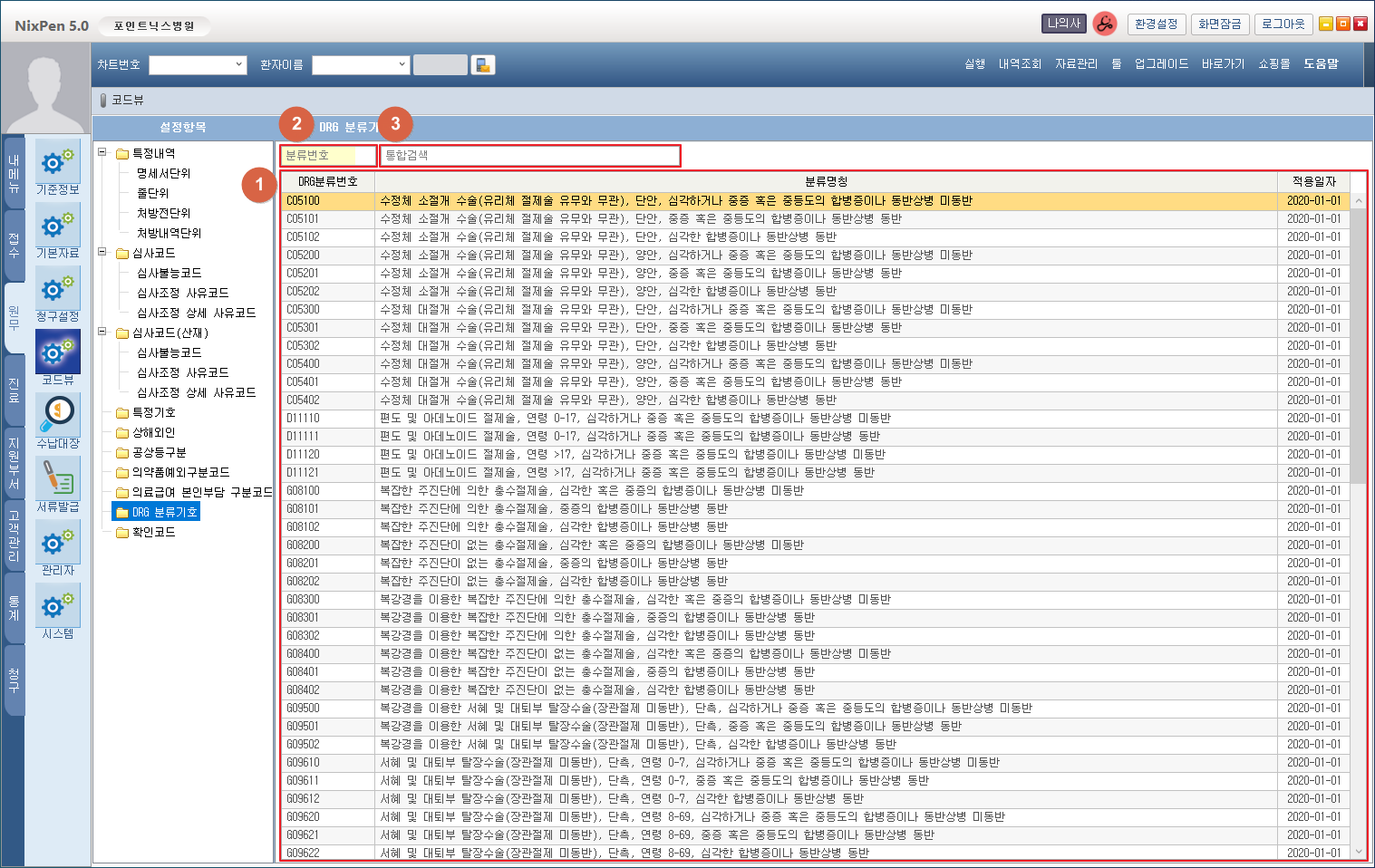Collapse the 특정내역 tree node
Viewport: 1375px width, 868px height.
tap(102, 153)
